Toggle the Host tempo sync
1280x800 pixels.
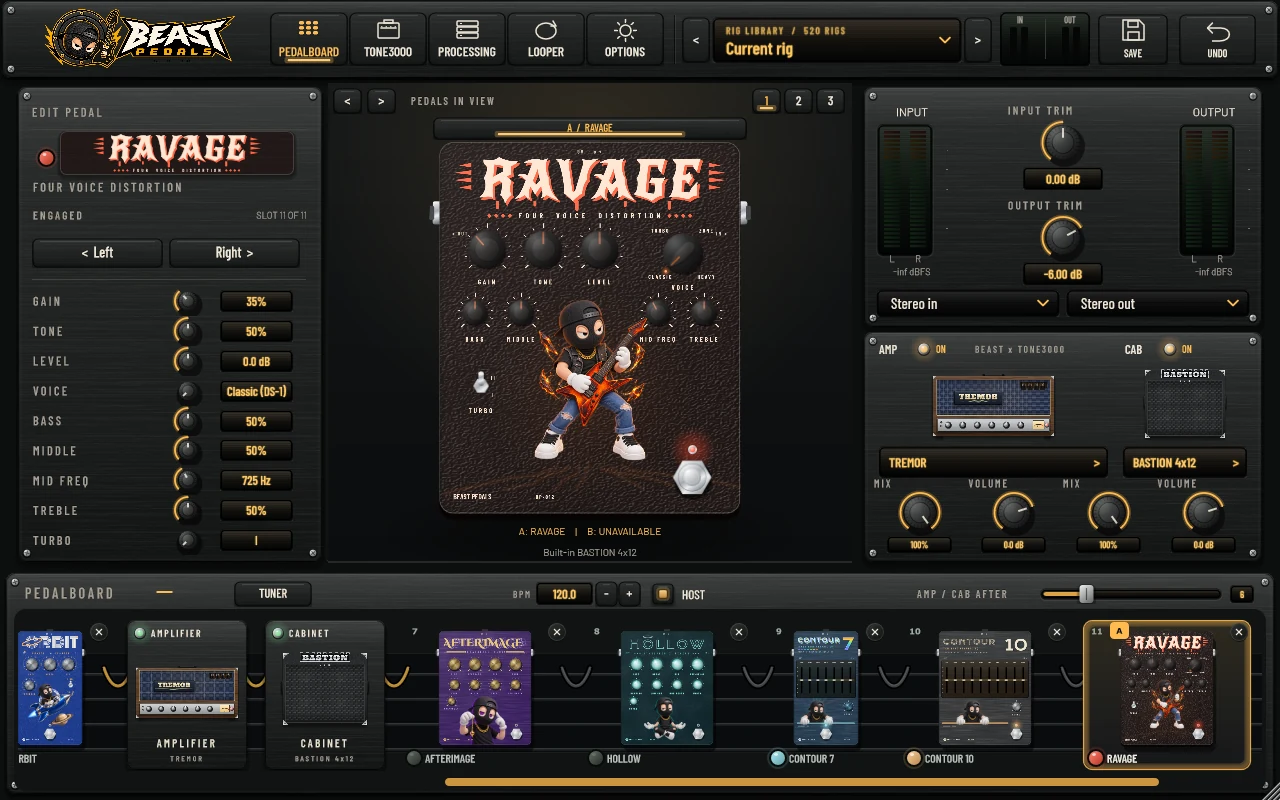coord(662,594)
